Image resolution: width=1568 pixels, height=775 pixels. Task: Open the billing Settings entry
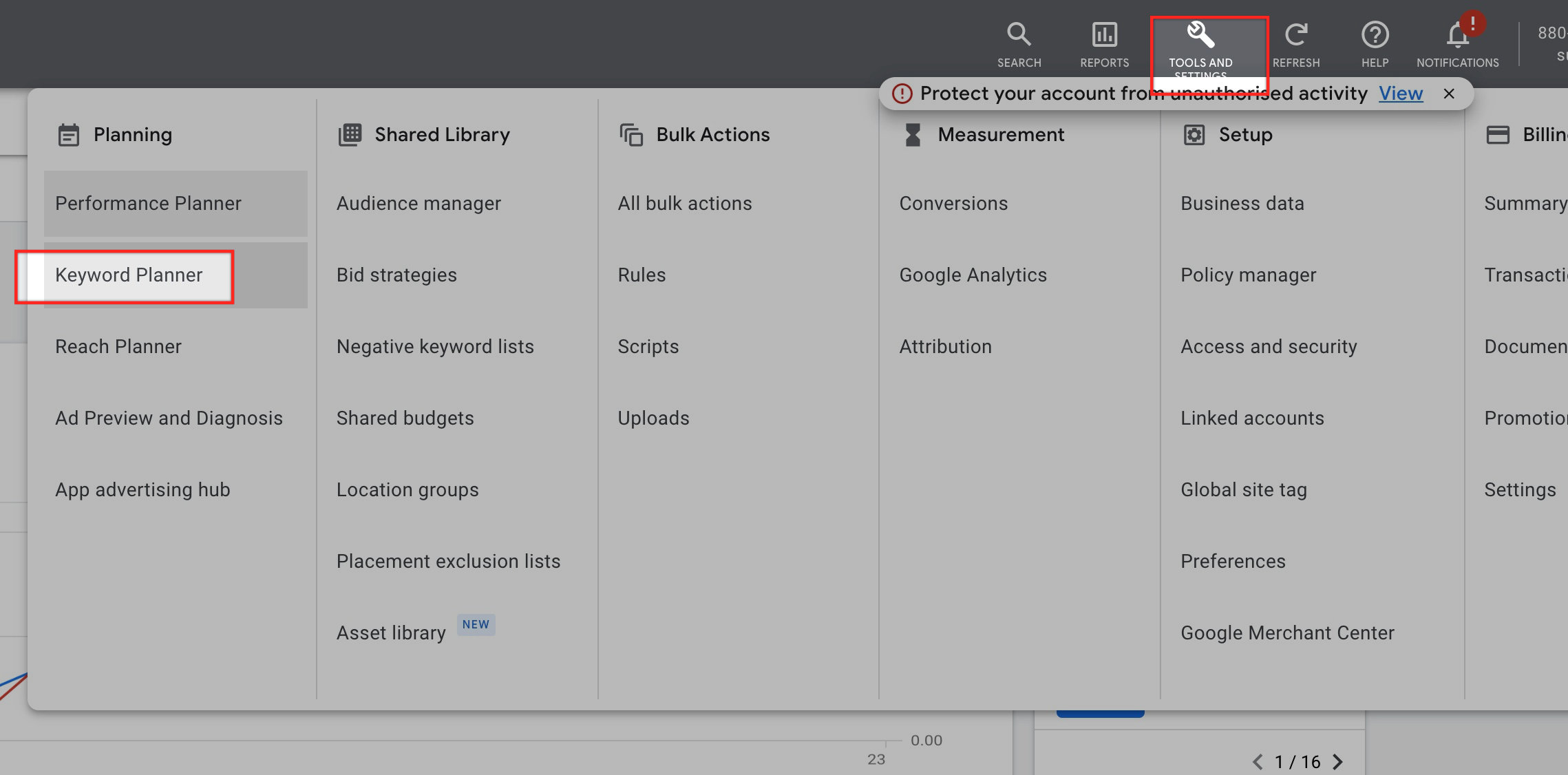tap(1520, 490)
